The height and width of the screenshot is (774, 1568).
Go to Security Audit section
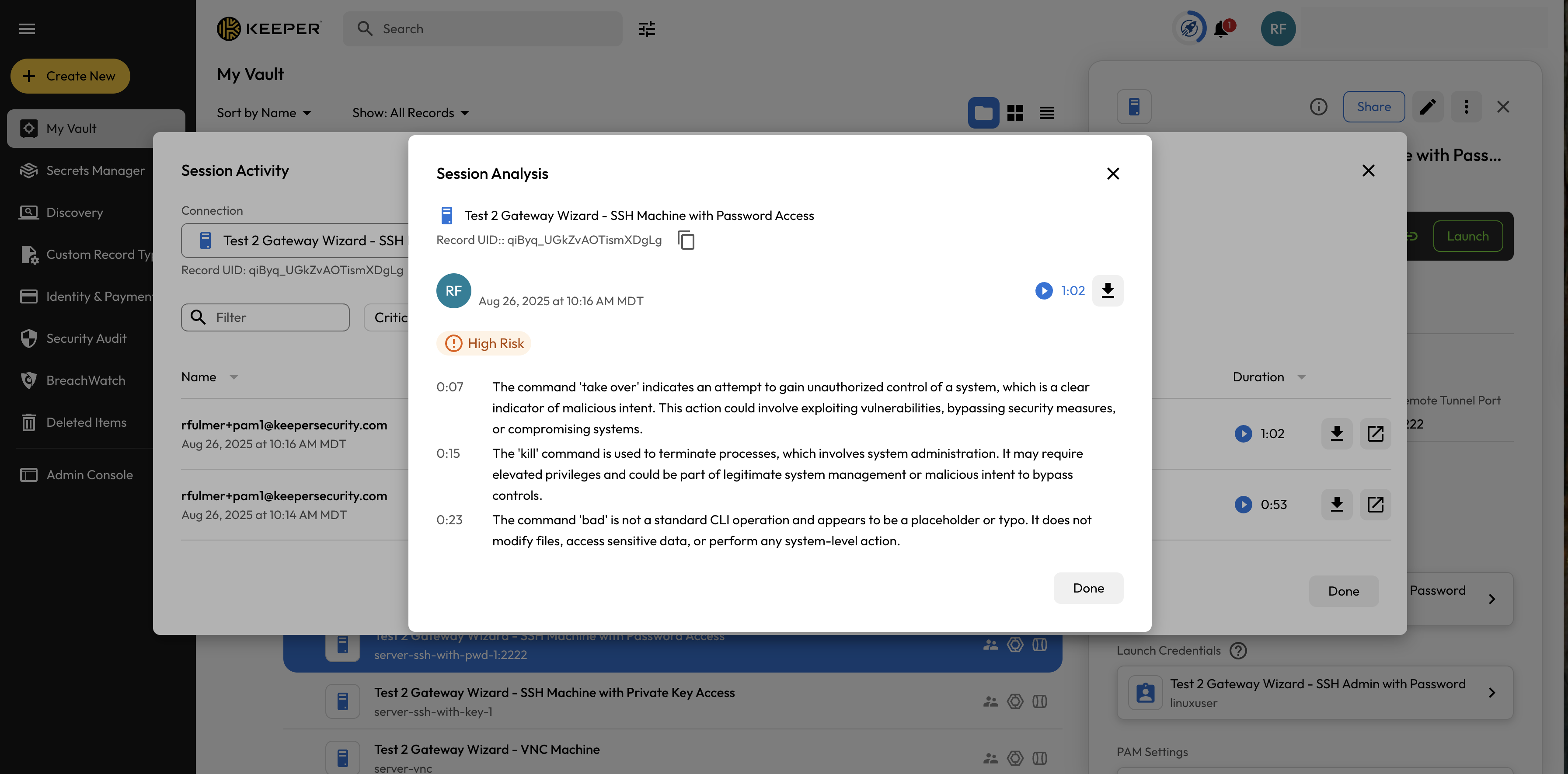(86, 338)
